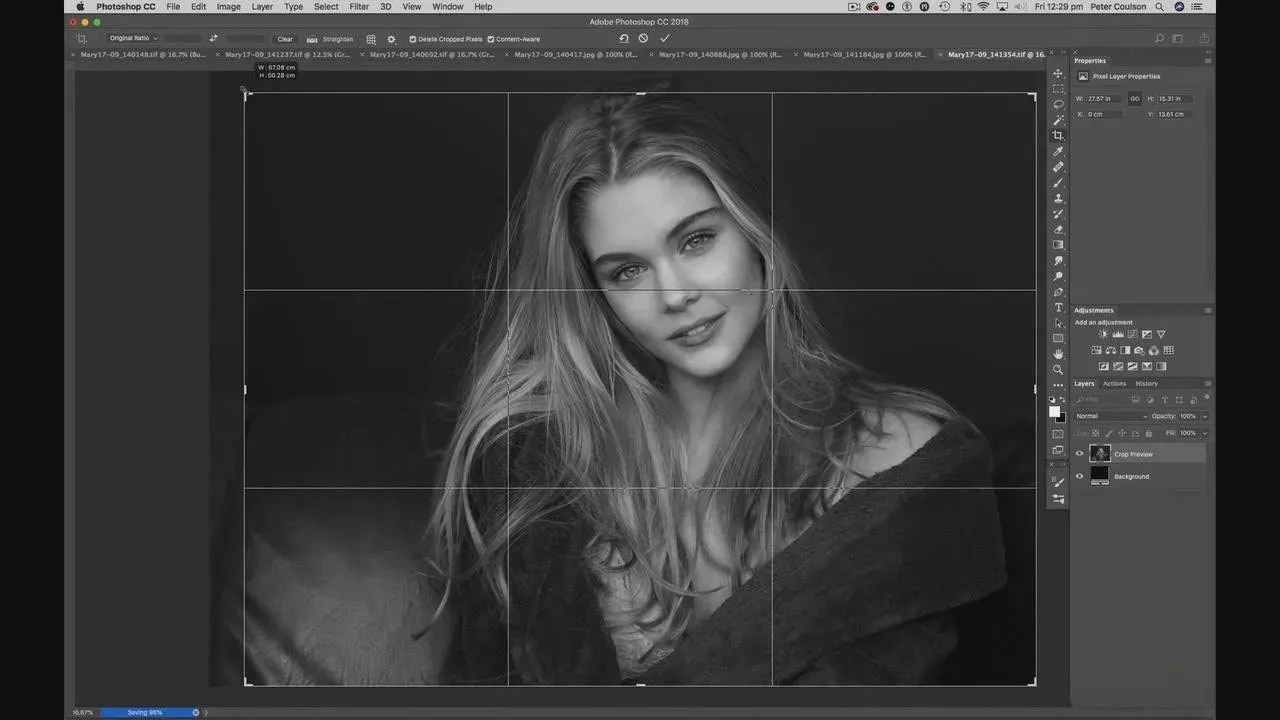The height and width of the screenshot is (720, 1280).
Task: Click the white foreground color swatch
Action: coord(1054,411)
